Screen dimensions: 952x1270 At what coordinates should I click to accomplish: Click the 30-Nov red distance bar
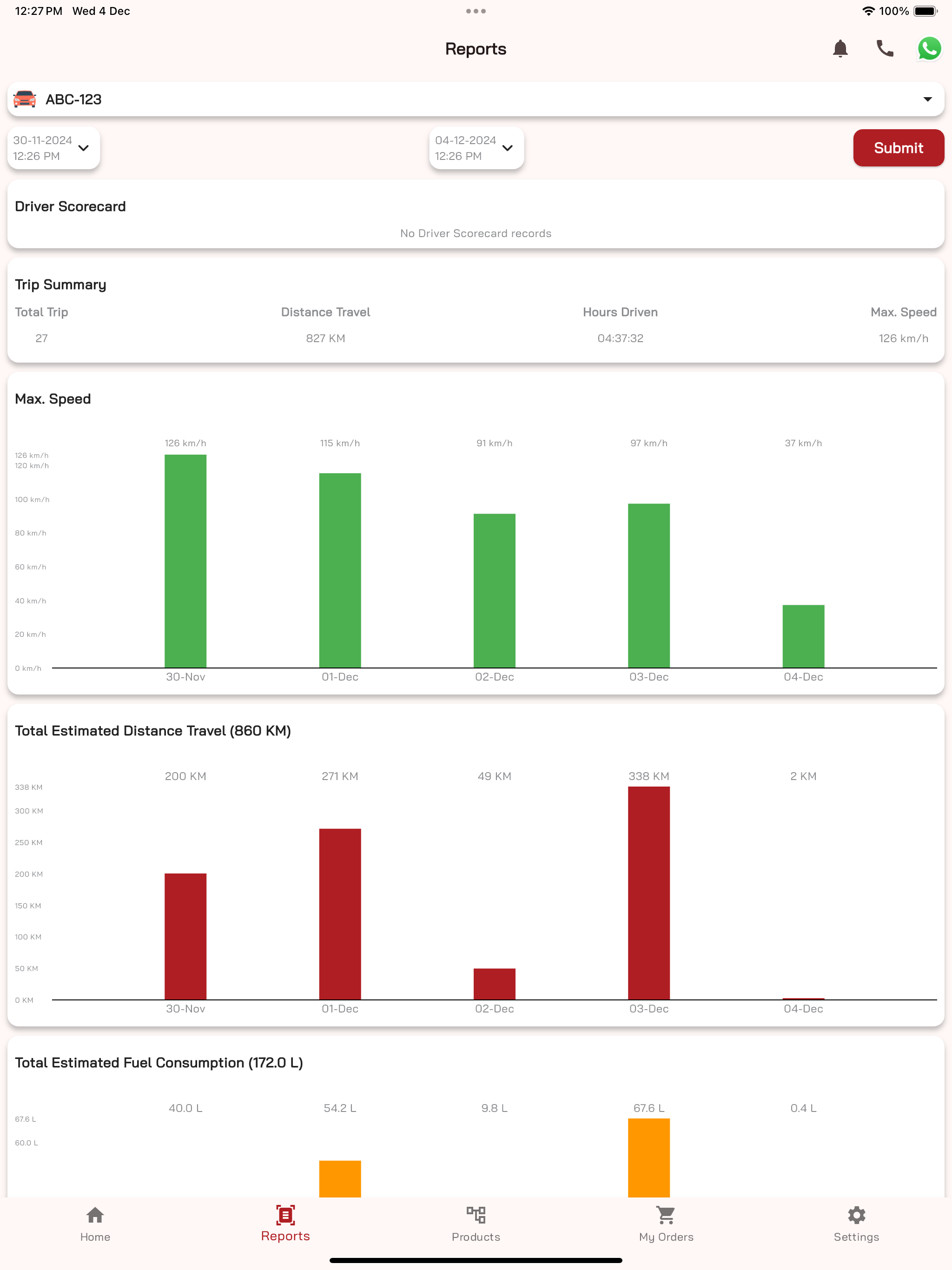click(185, 936)
